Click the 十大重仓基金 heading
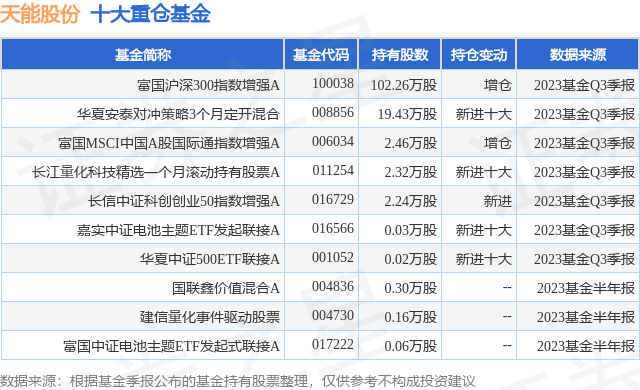640x390 pixels. pyautogui.click(x=150, y=14)
